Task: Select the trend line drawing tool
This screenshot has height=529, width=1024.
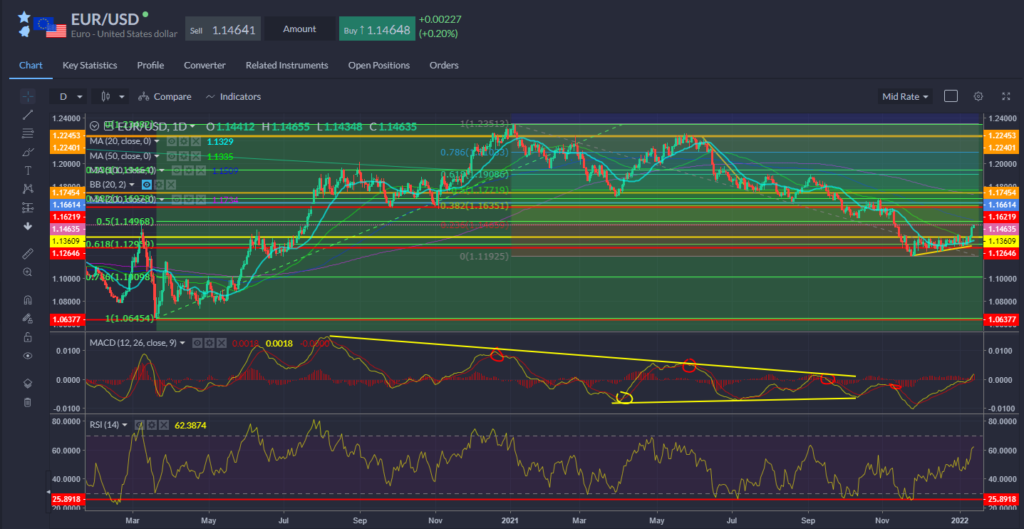Action: point(27,117)
